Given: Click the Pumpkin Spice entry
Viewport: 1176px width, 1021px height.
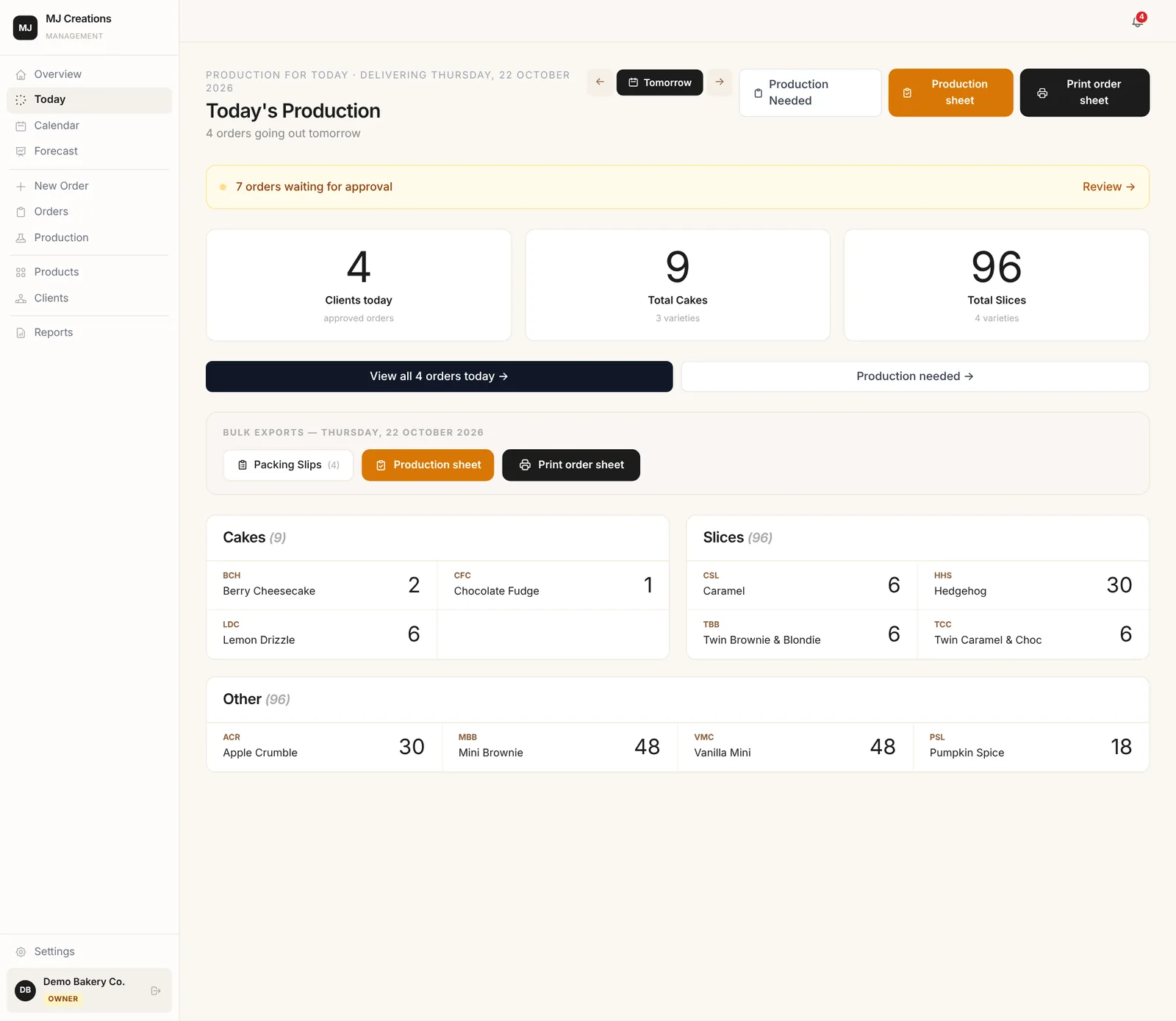Looking at the screenshot, I should (1030, 747).
